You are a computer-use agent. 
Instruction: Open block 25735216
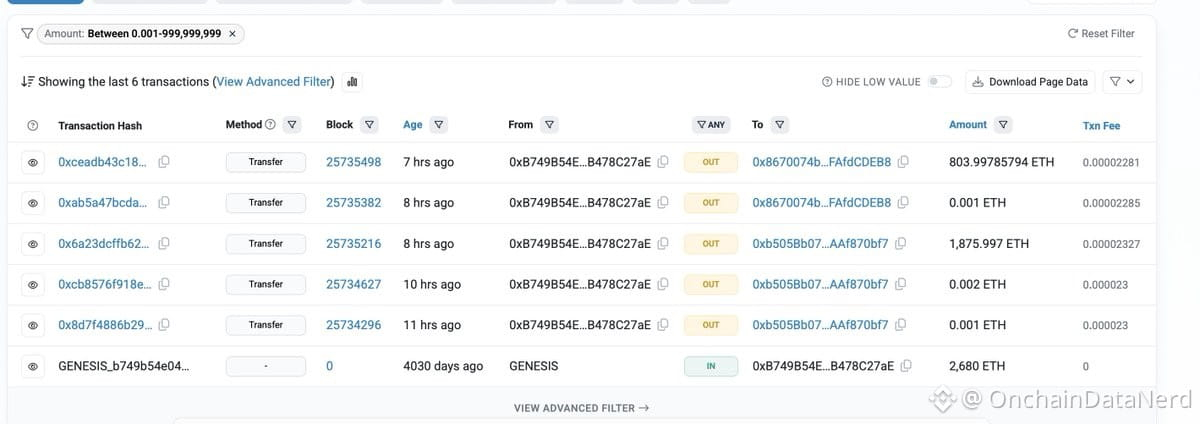(x=353, y=244)
